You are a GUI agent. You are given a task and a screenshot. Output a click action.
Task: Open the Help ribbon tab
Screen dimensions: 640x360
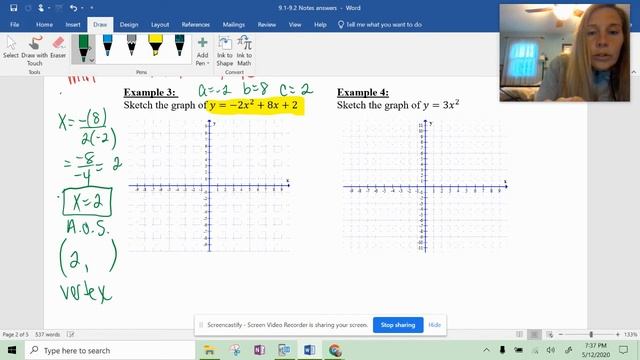coord(320,24)
